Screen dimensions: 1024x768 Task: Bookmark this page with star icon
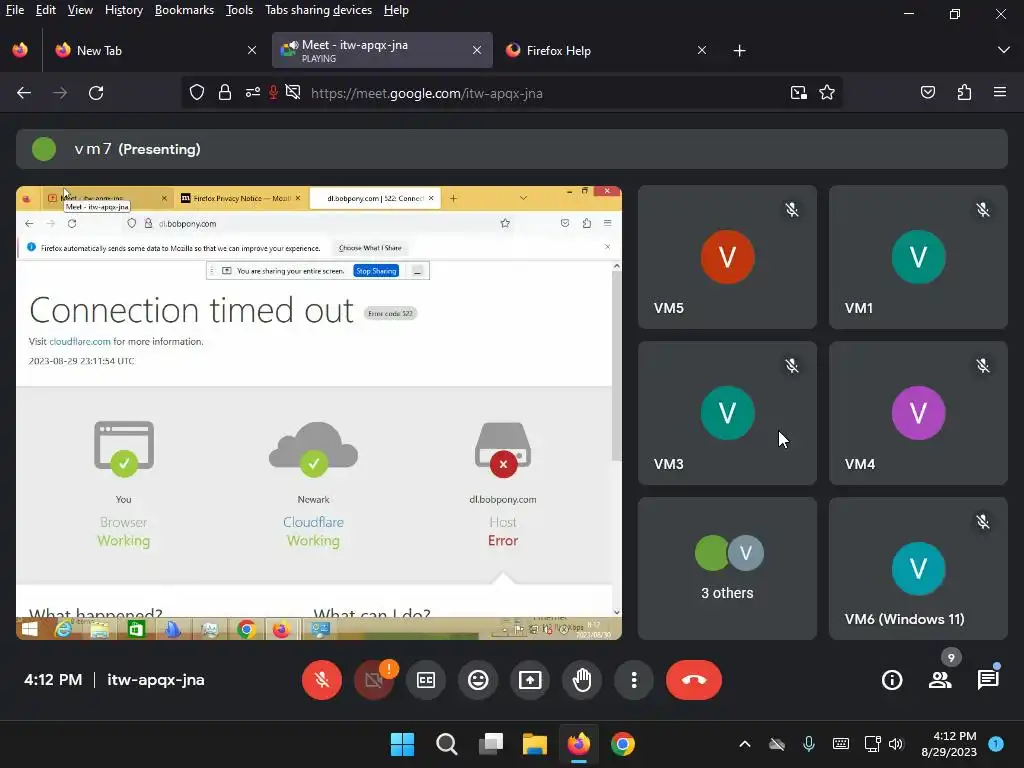point(827,93)
